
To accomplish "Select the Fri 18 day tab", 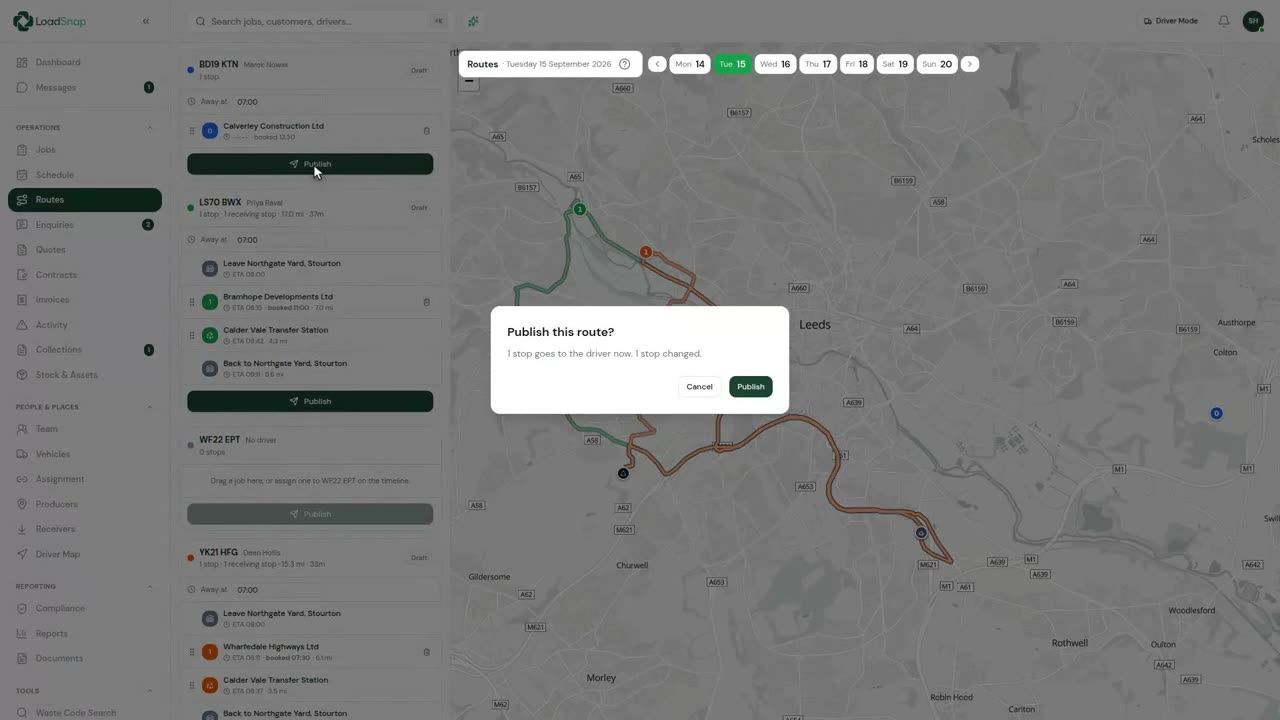I will coord(857,64).
